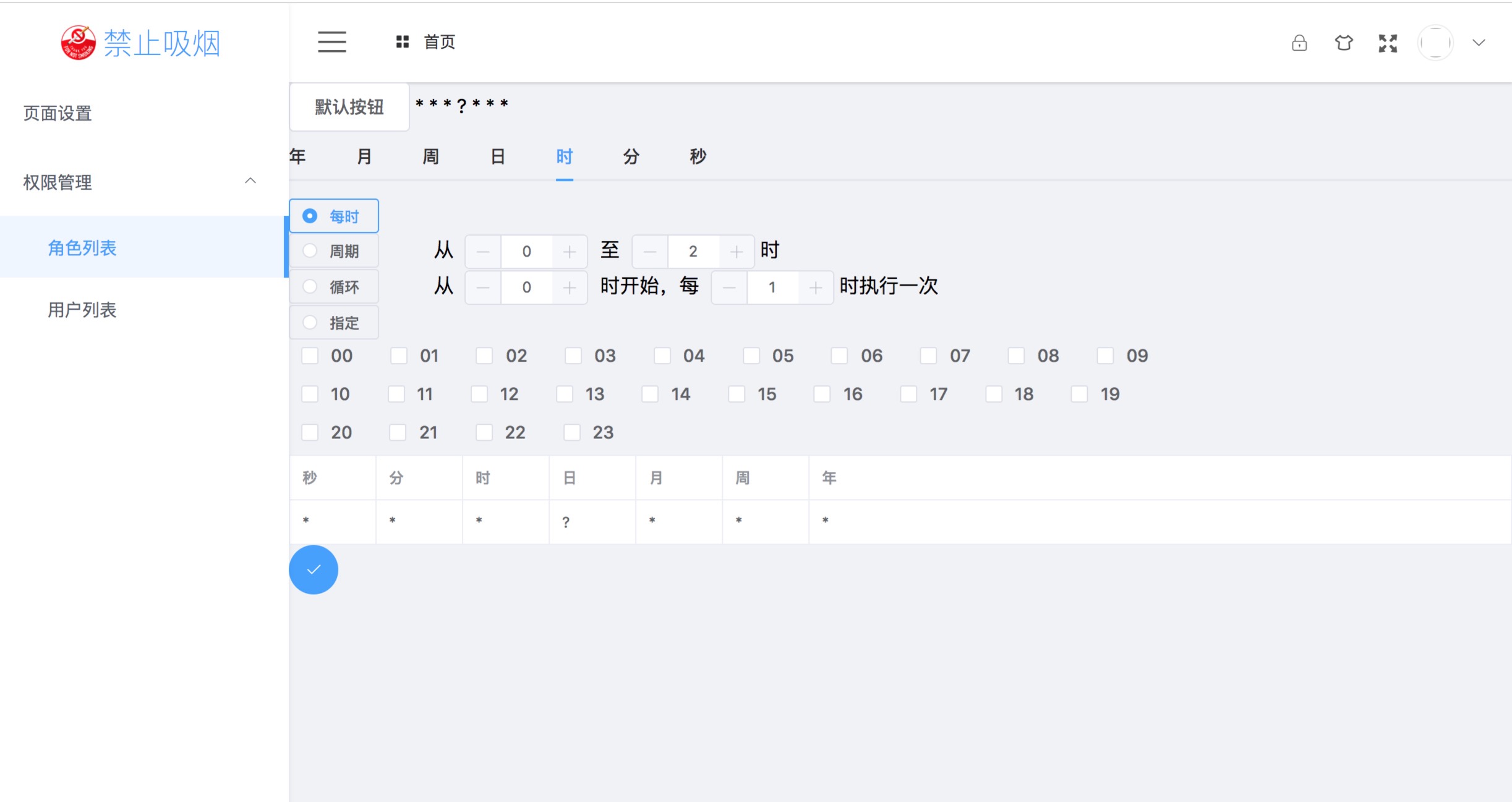
Task: Select the 周期 radio option
Action: click(310, 251)
